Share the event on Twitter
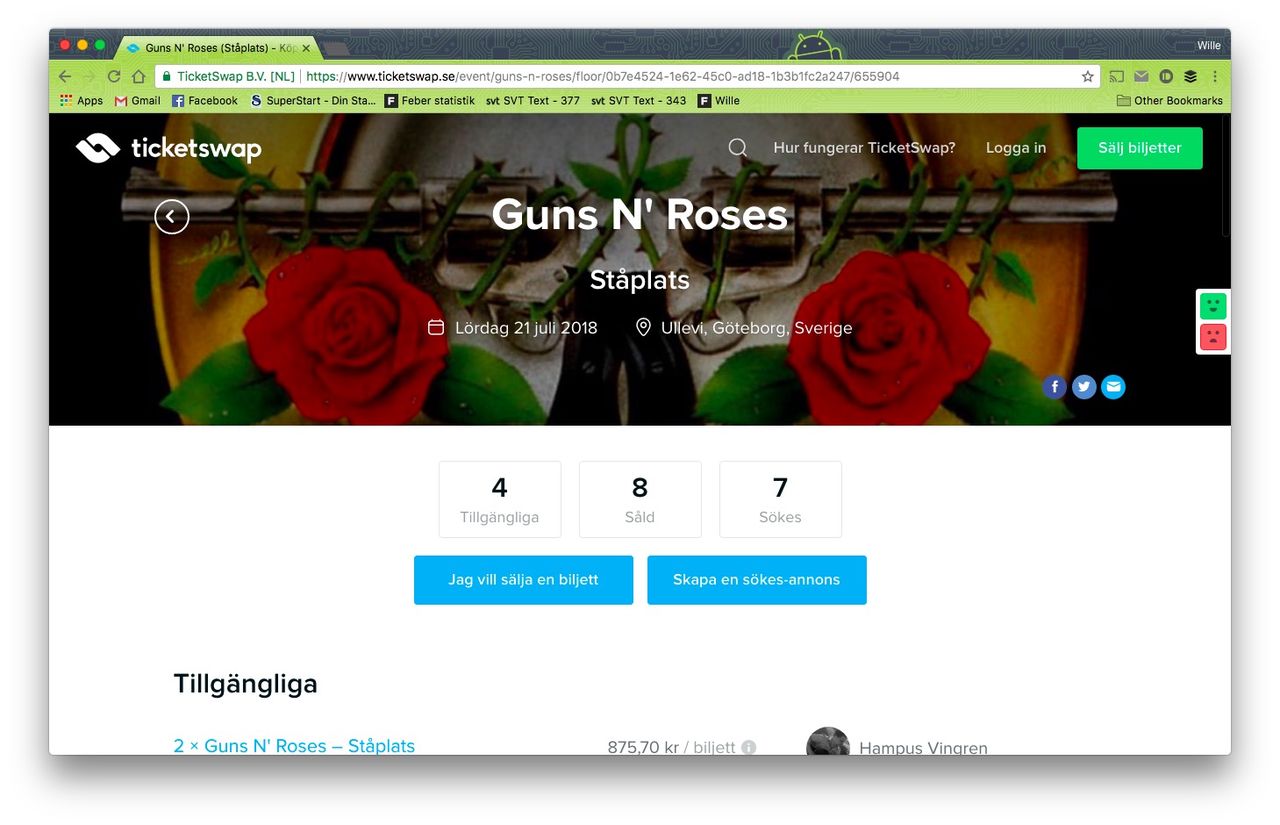The width and height of the screenshot is (1280, 825). click(x=1084, y=387)
